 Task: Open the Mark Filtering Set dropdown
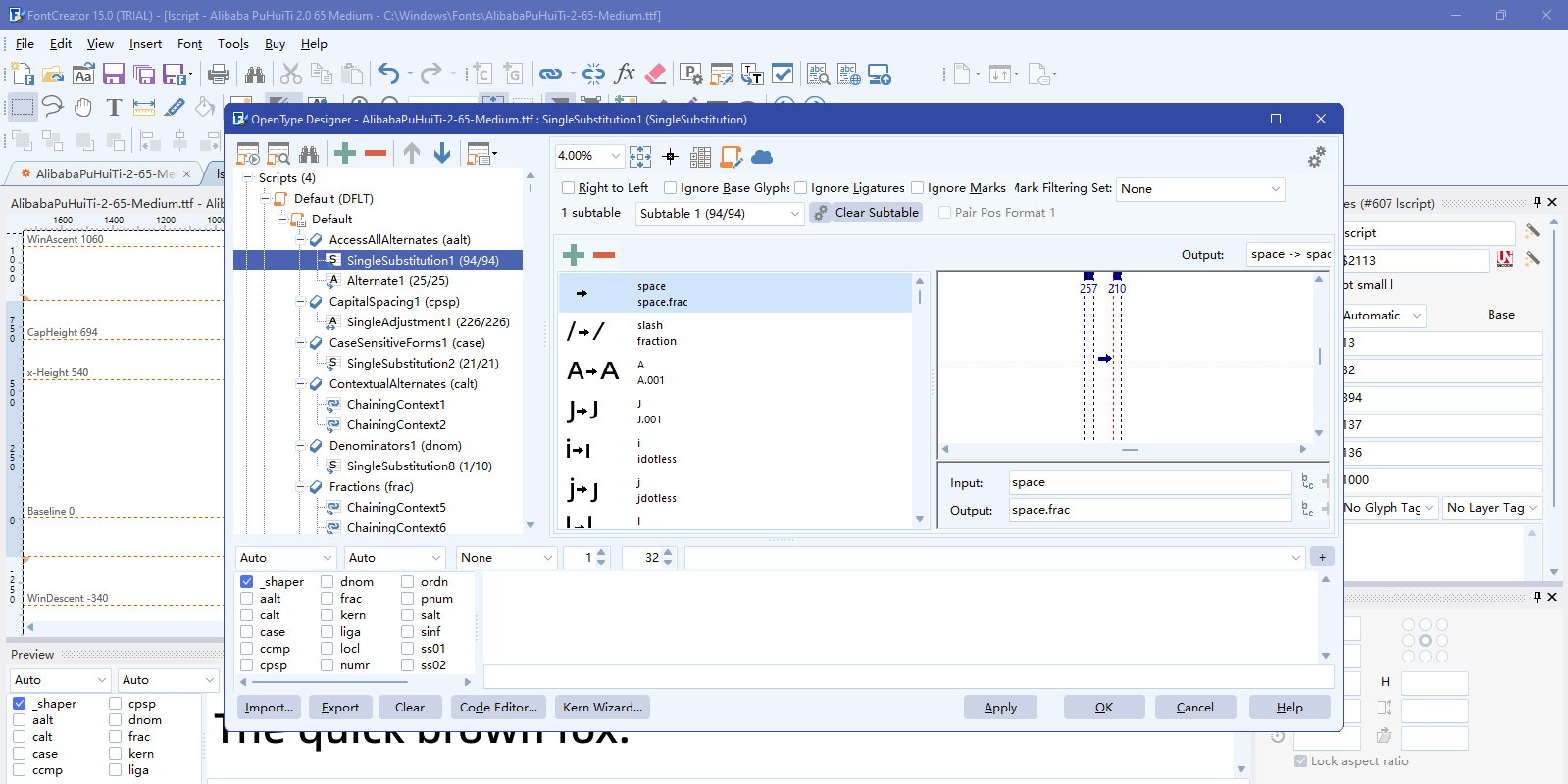click(x=1200, y=189)
